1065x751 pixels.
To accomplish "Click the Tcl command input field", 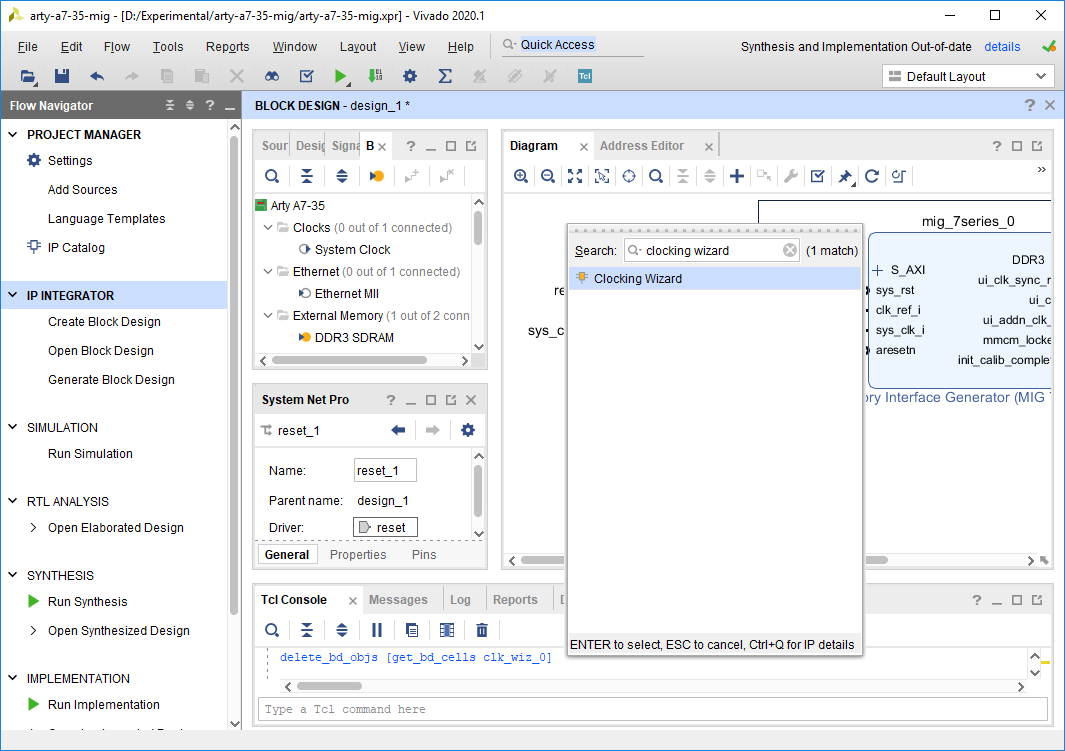I will click(x=653, y=710).
